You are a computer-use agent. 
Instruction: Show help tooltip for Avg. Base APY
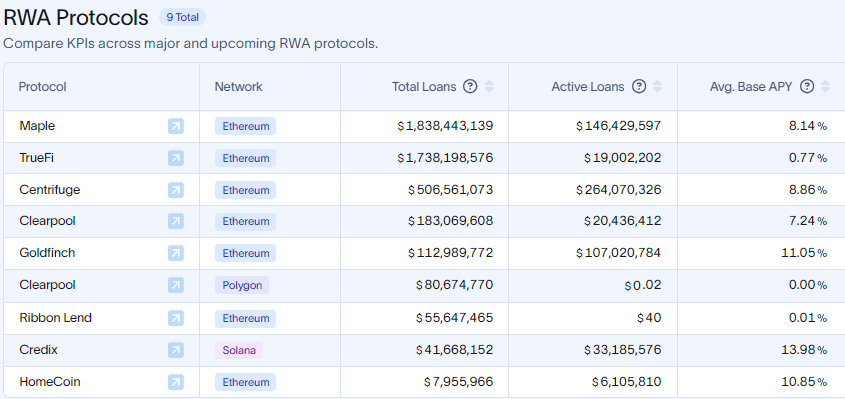click(x=807, y=86)
